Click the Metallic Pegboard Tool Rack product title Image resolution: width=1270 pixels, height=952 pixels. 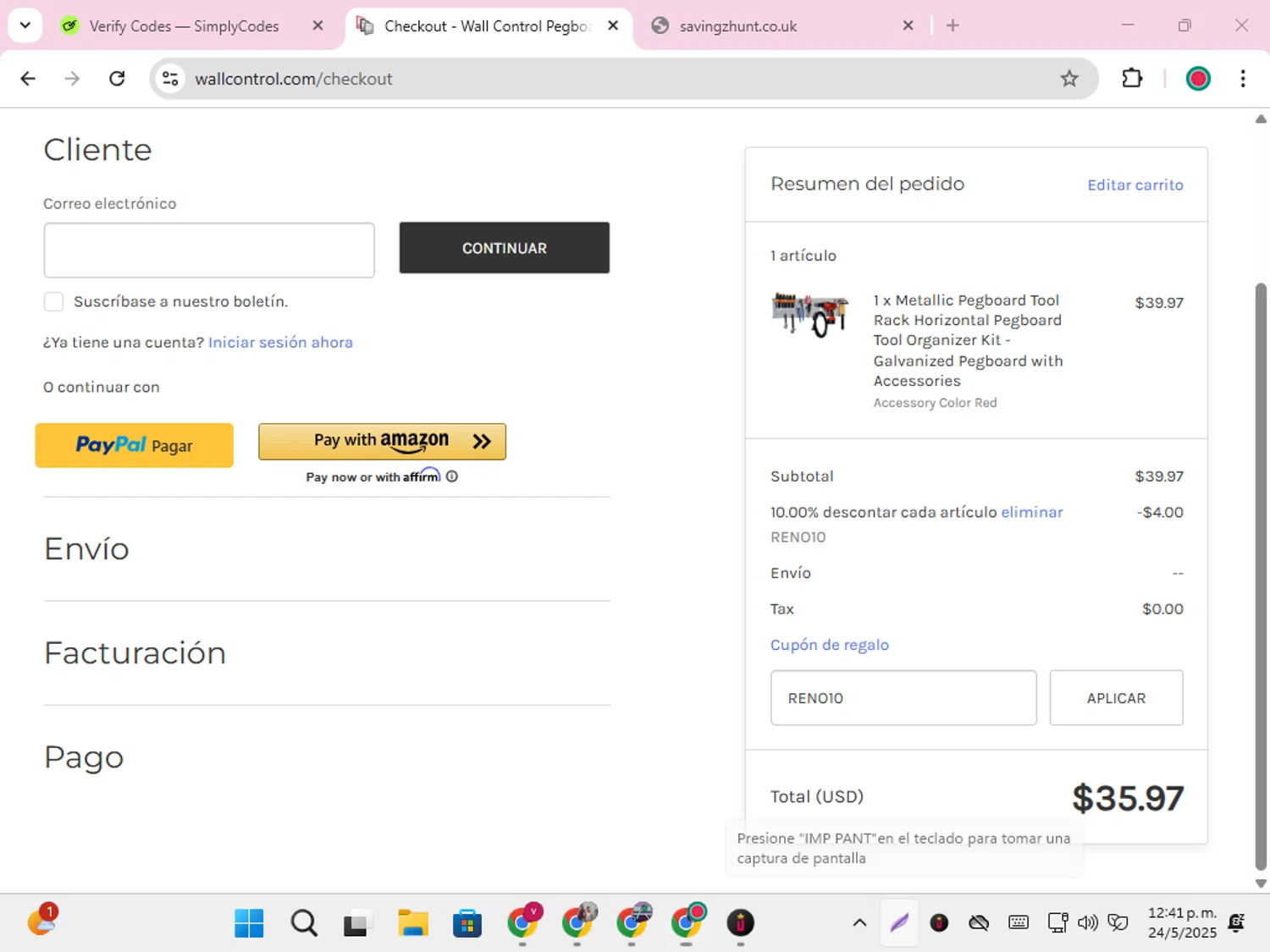point(969,340)
